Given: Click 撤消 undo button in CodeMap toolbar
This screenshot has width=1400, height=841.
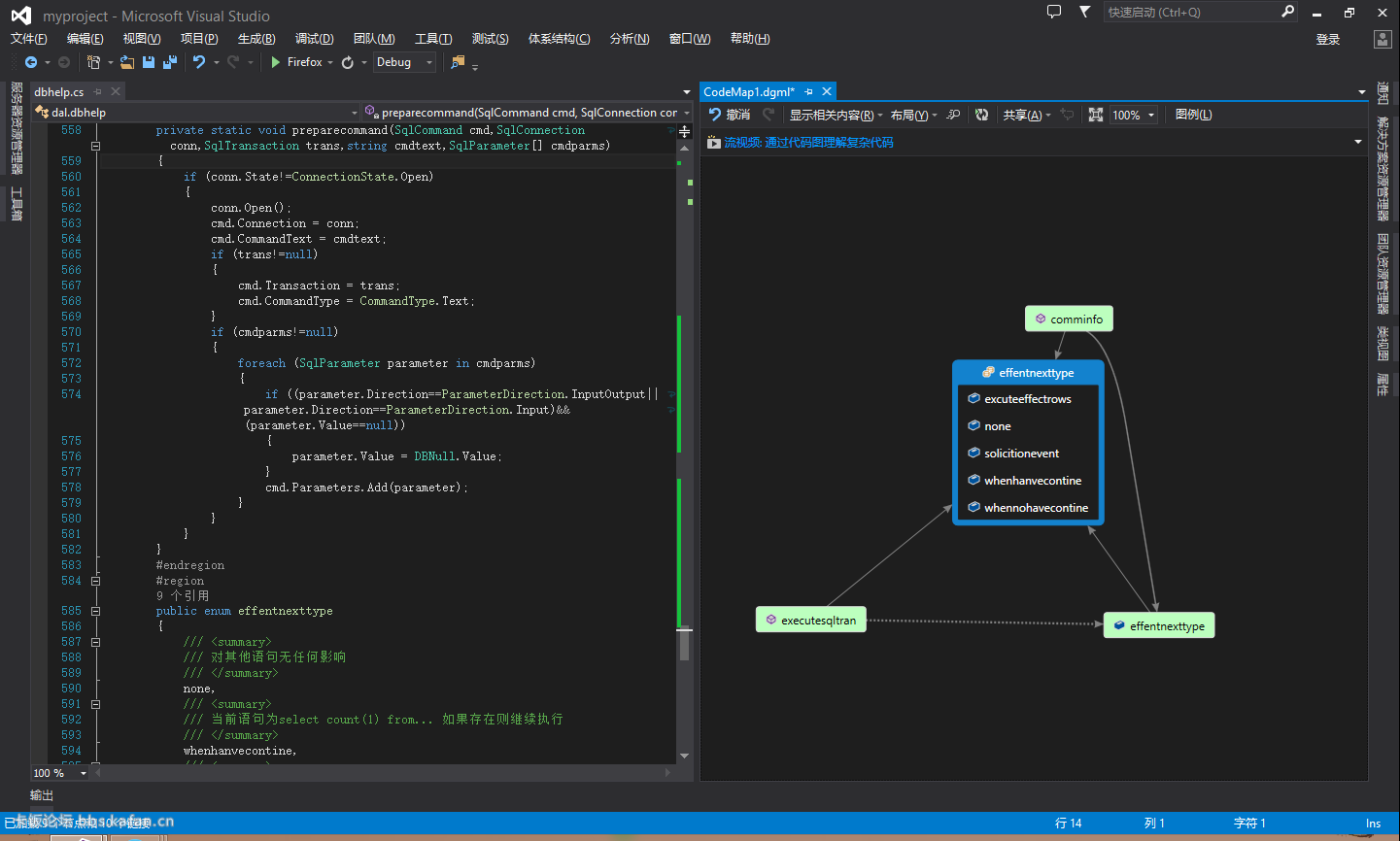Looking at the screenshot, I should [x=729, y=115].
